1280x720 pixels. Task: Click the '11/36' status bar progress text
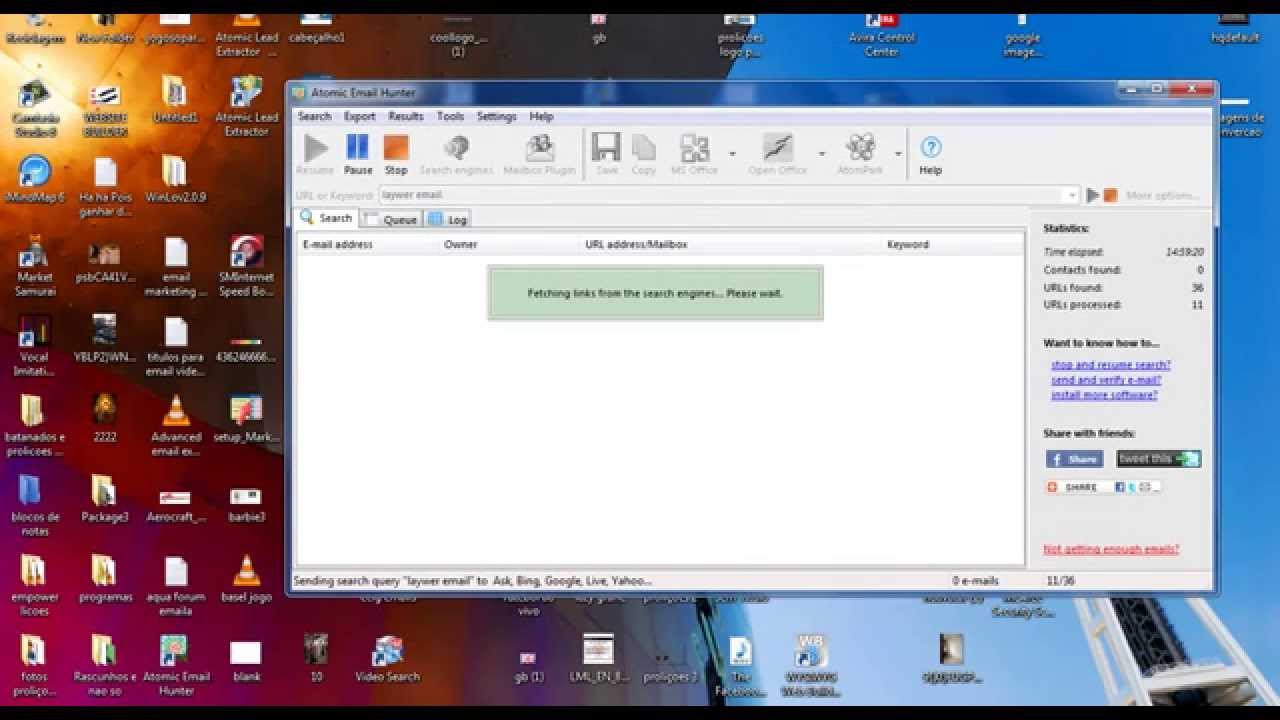pos(1060,580)
